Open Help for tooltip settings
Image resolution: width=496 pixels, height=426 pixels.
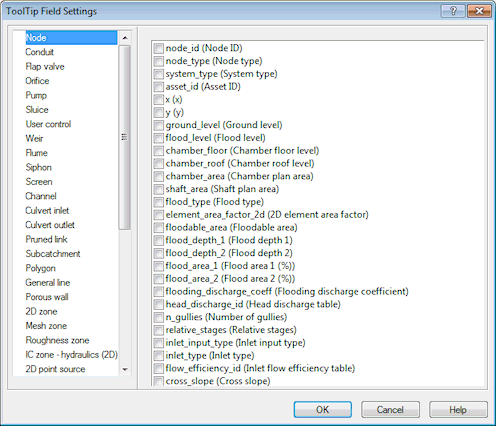pos(458,409)
